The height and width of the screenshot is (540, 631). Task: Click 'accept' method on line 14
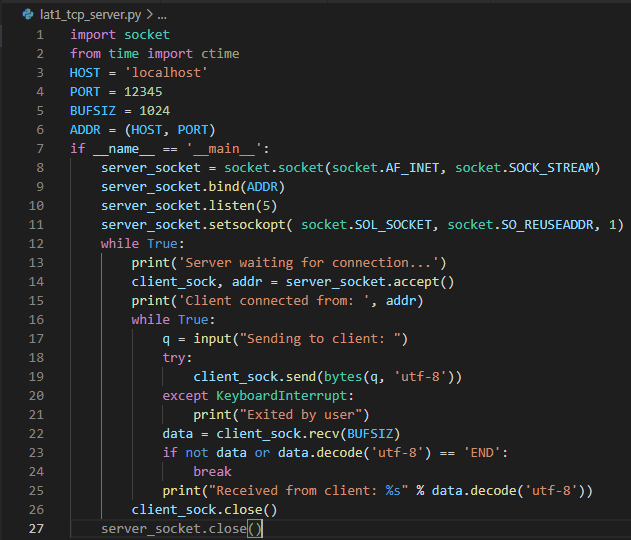pos(416,282)
